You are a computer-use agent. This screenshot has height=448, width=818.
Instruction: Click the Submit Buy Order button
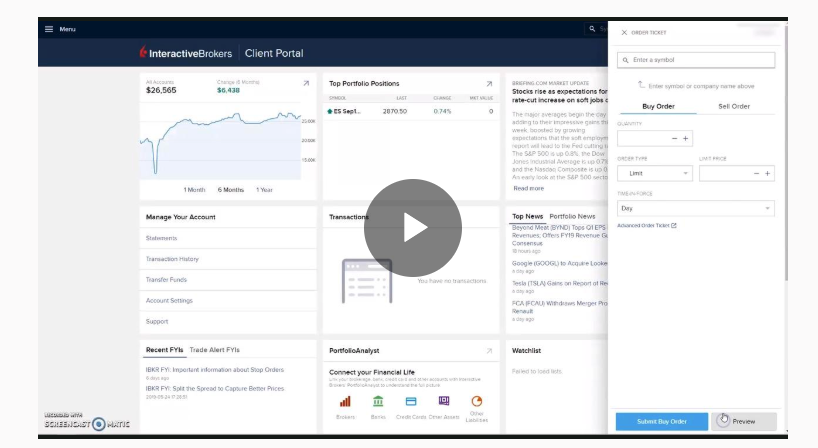(x=661, y=422)
